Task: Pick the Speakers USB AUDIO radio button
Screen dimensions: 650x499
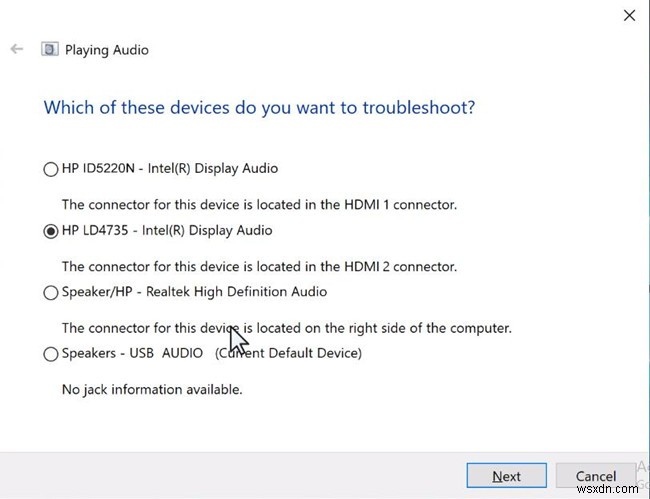Action: click(51, 353)
